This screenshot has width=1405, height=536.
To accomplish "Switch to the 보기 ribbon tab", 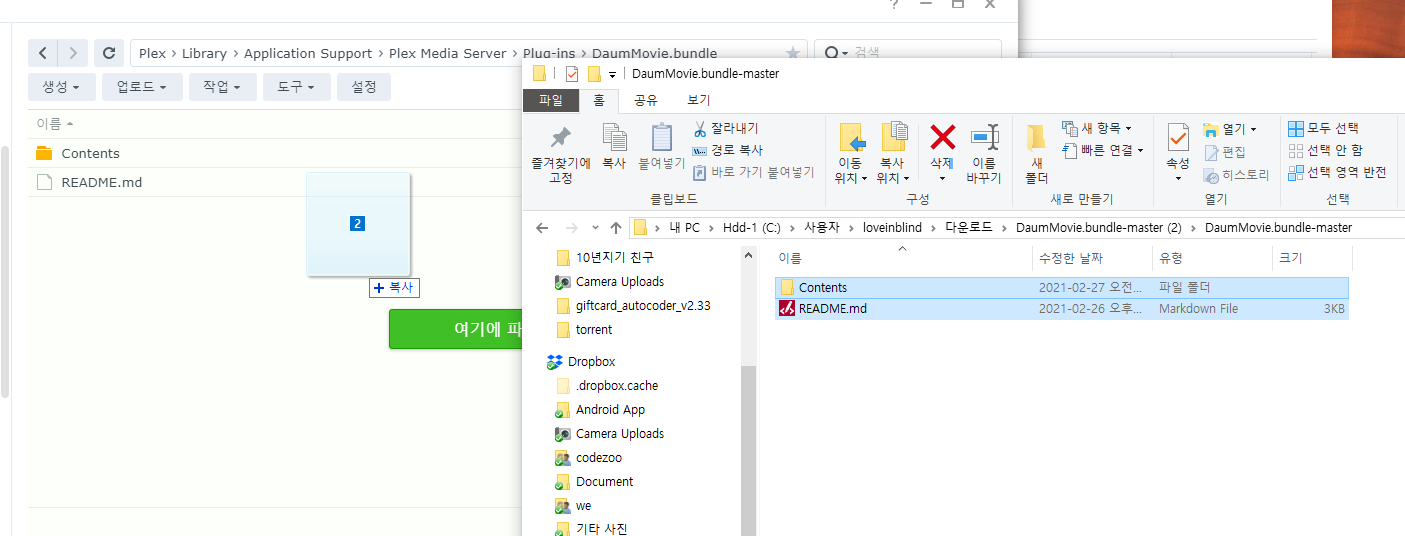I will pos(699,100).
